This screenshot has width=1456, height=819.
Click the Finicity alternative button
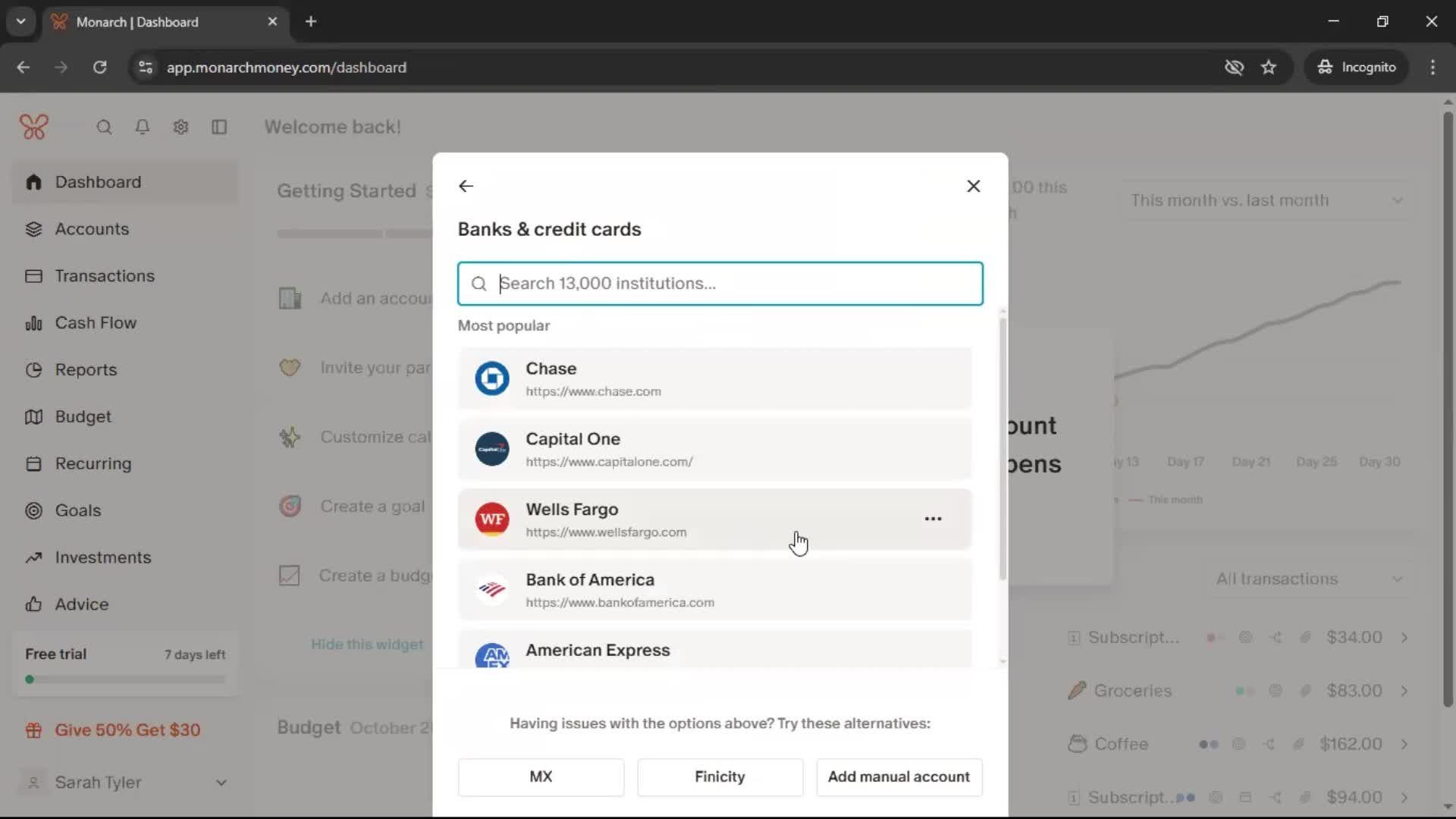tap(720, 777)
